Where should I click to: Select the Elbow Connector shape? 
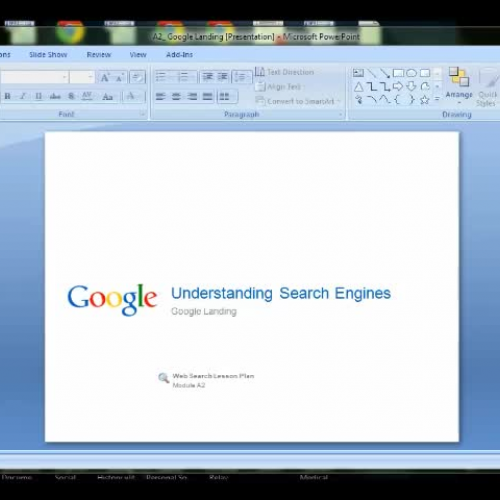372,87
